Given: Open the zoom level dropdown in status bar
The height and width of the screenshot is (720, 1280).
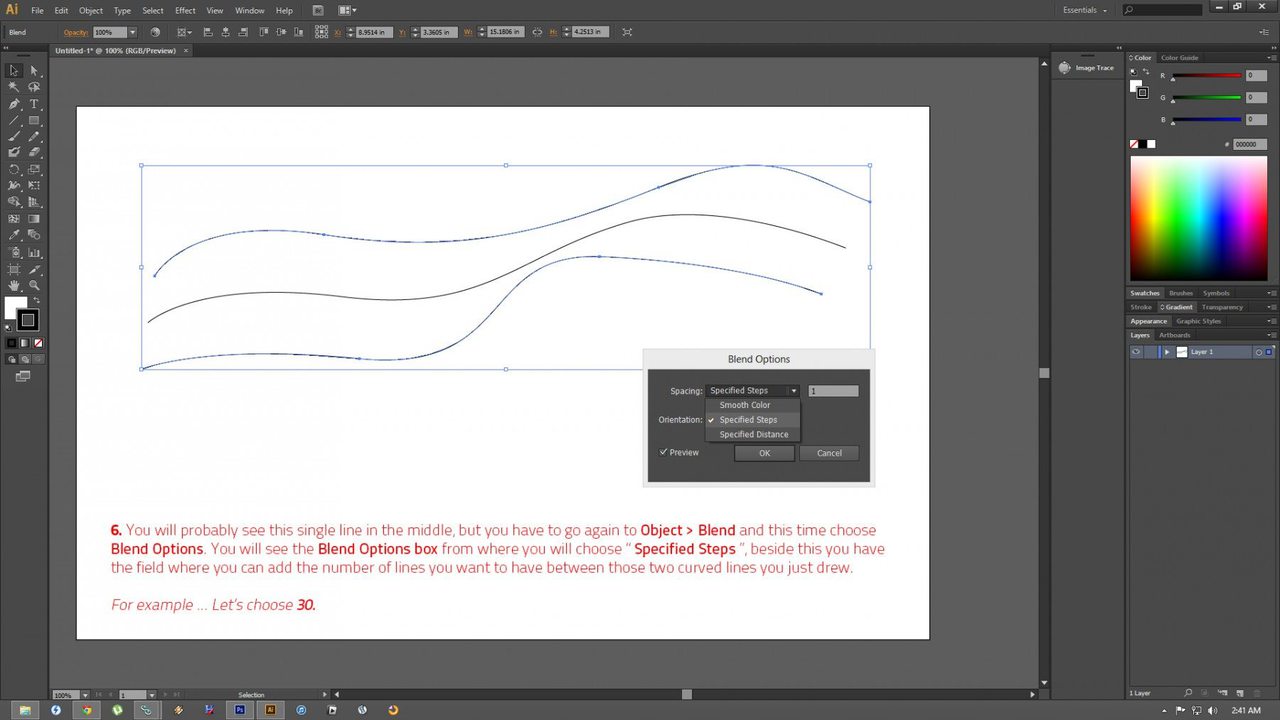Looking at the screenshot, I should pos(84,694).
